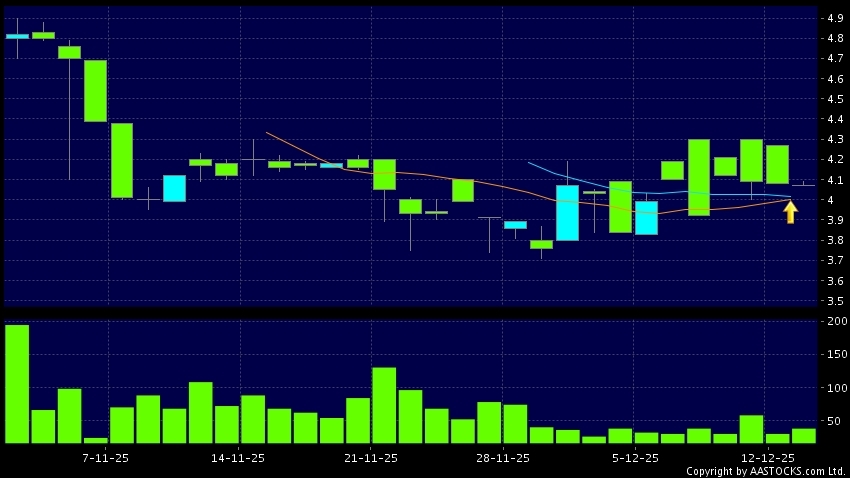850x478 pixels.
Task: Click the yellow up arrow marker
Action: (790, 212)
